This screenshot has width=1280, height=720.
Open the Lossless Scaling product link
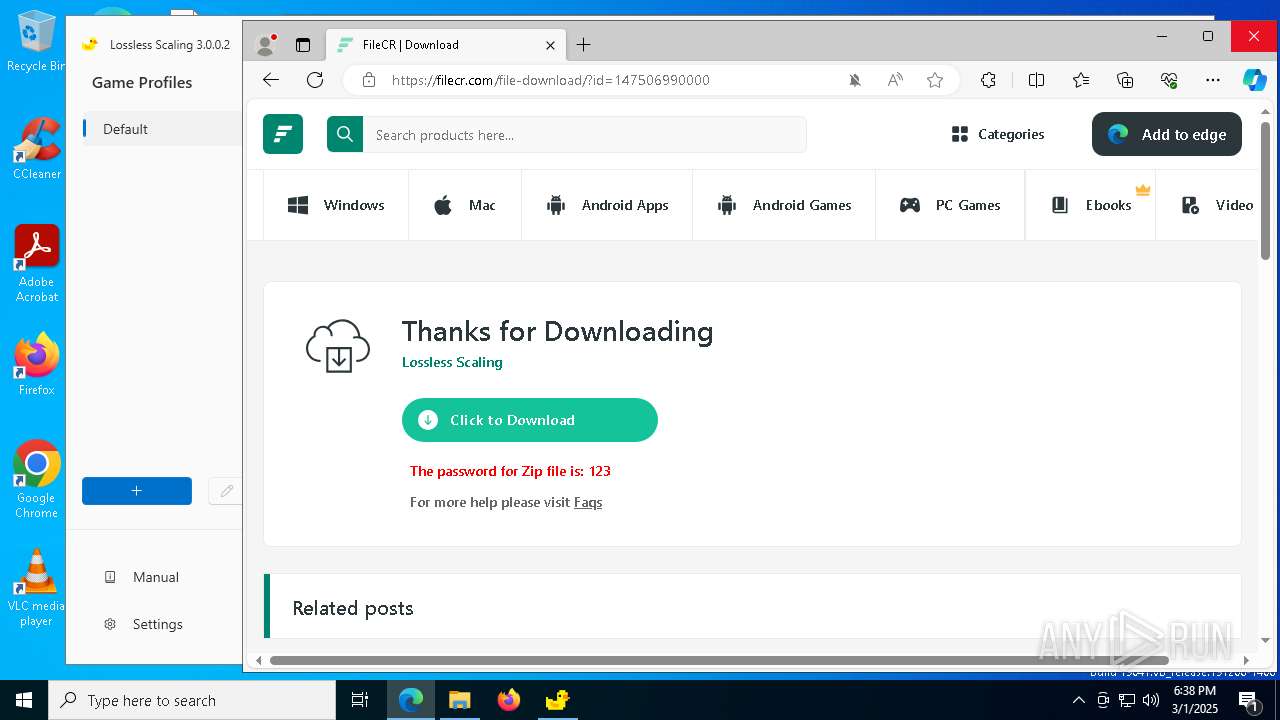click(452, 362)
